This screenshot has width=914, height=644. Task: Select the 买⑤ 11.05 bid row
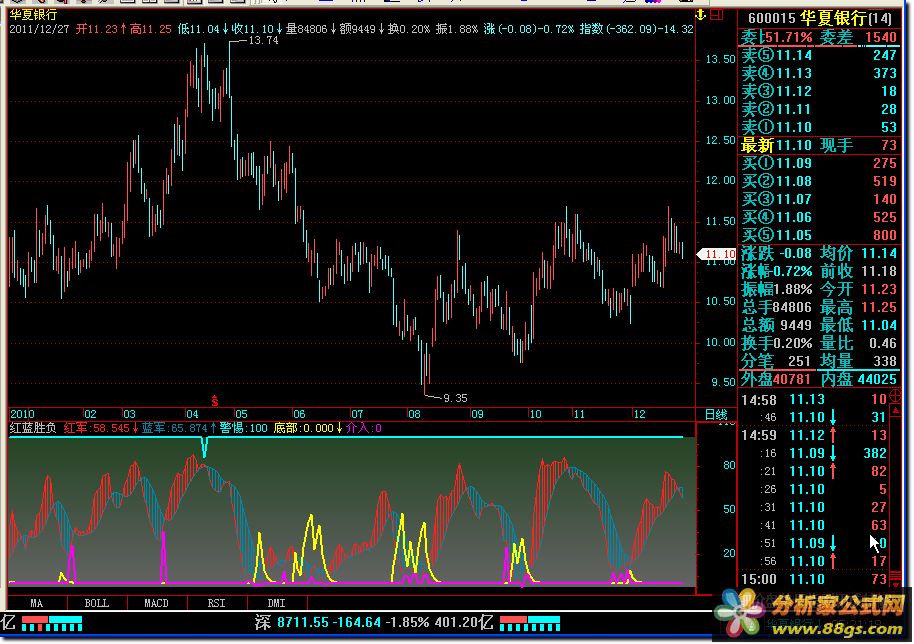tap(820, 235)
